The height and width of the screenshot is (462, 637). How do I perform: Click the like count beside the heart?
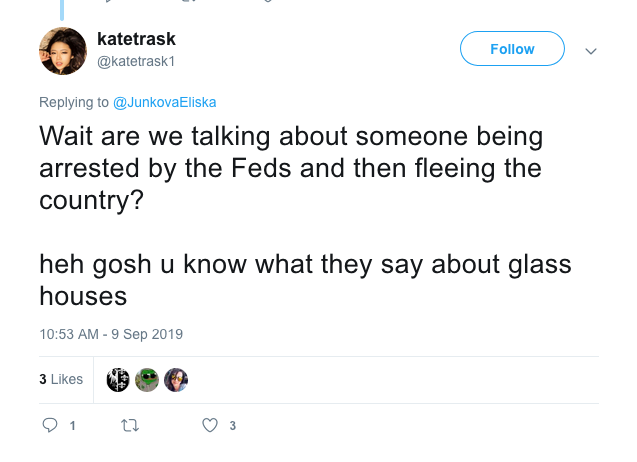tap(232, 426)
